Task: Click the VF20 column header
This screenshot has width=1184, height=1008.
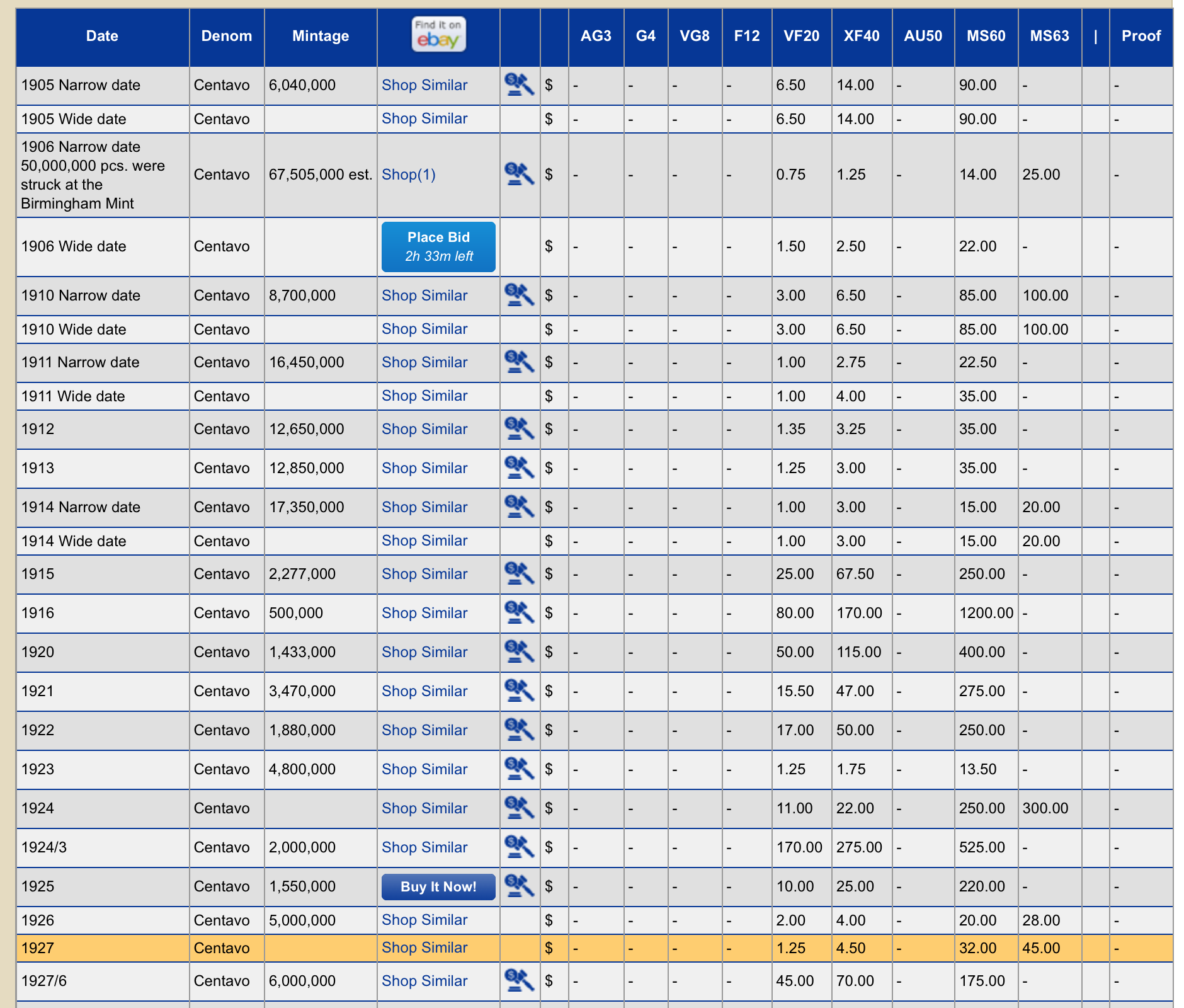Action: pos(802,36)
